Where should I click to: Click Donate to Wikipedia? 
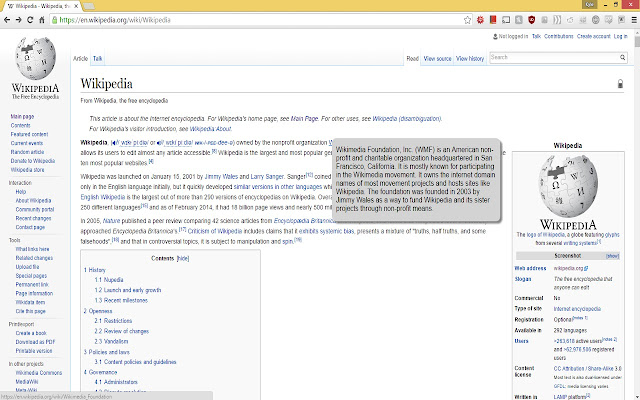(x=33, y=161)
